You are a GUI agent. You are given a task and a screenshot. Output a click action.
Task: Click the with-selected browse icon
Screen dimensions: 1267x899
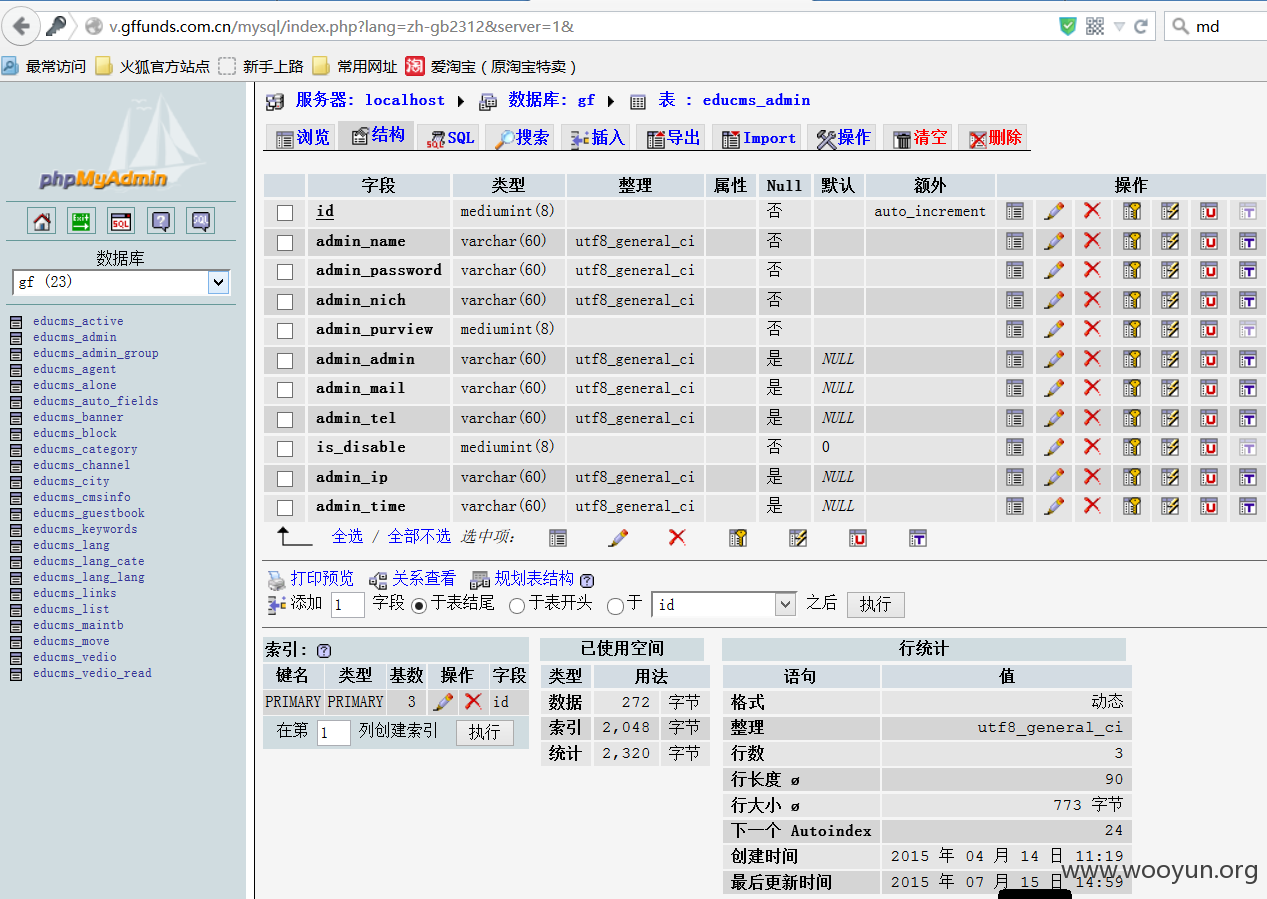click(558, 538)
